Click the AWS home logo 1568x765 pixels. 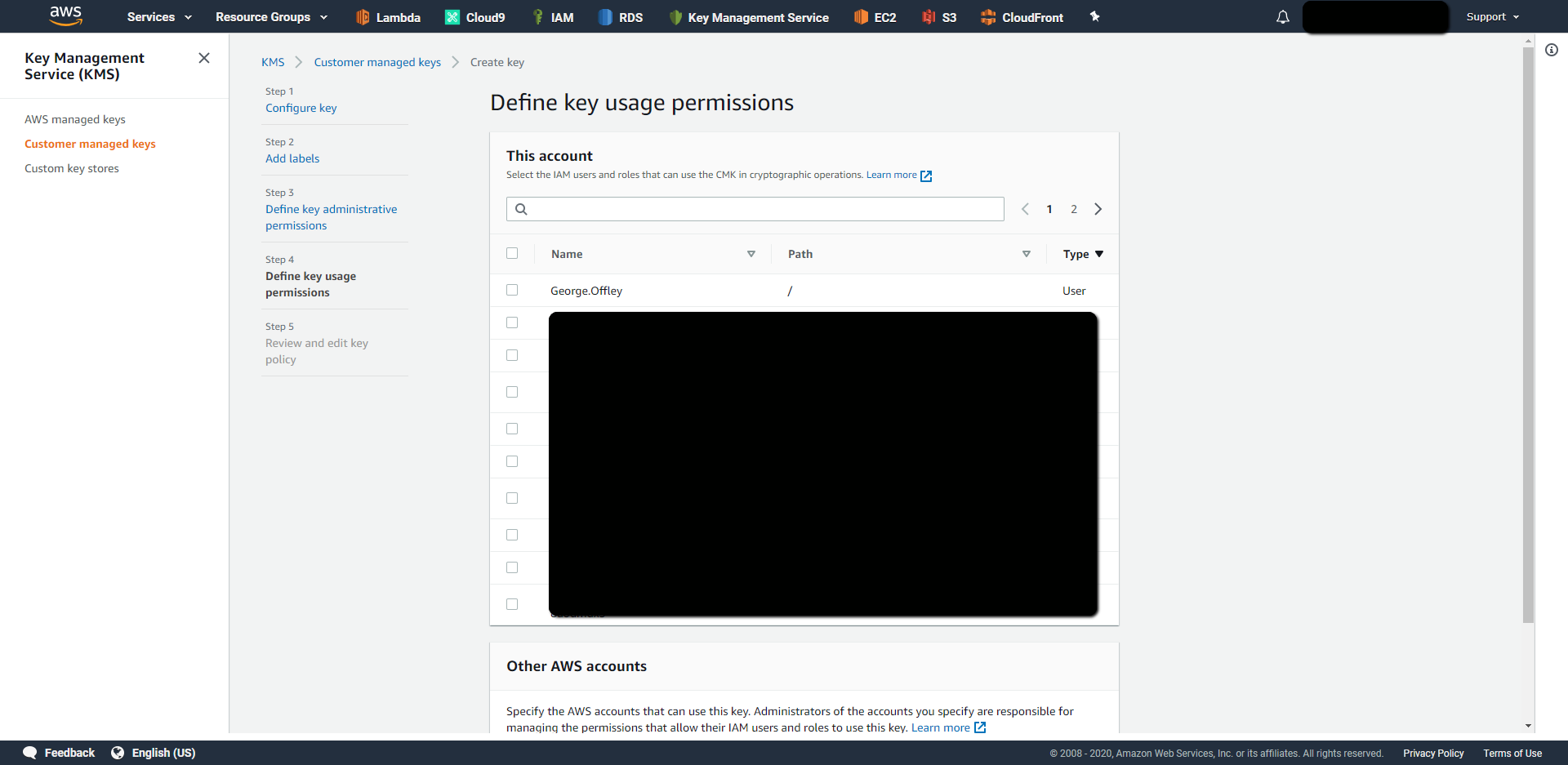[x=65, y=16]
